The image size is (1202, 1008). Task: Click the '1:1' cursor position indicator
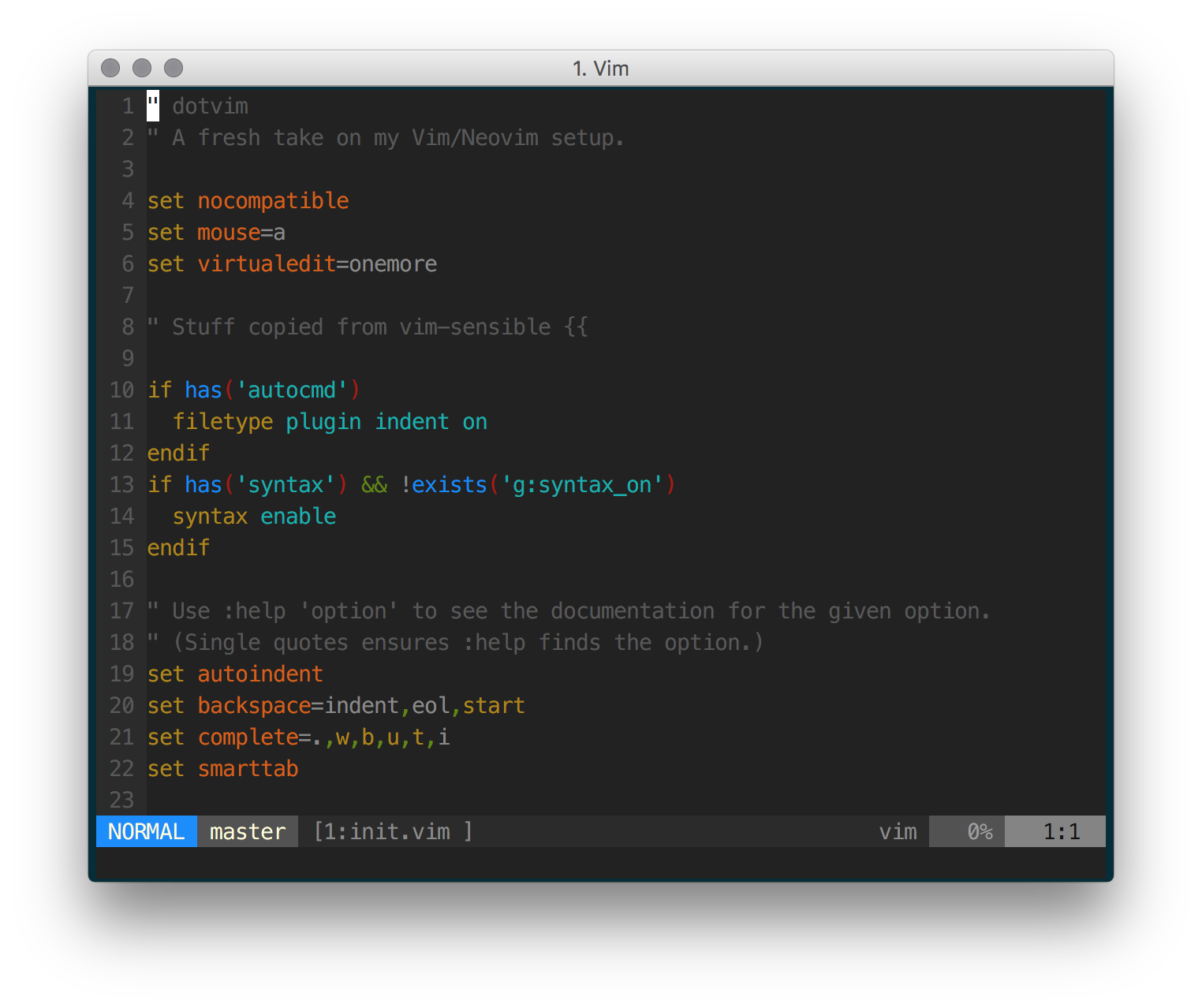[x=1055, y=831]
